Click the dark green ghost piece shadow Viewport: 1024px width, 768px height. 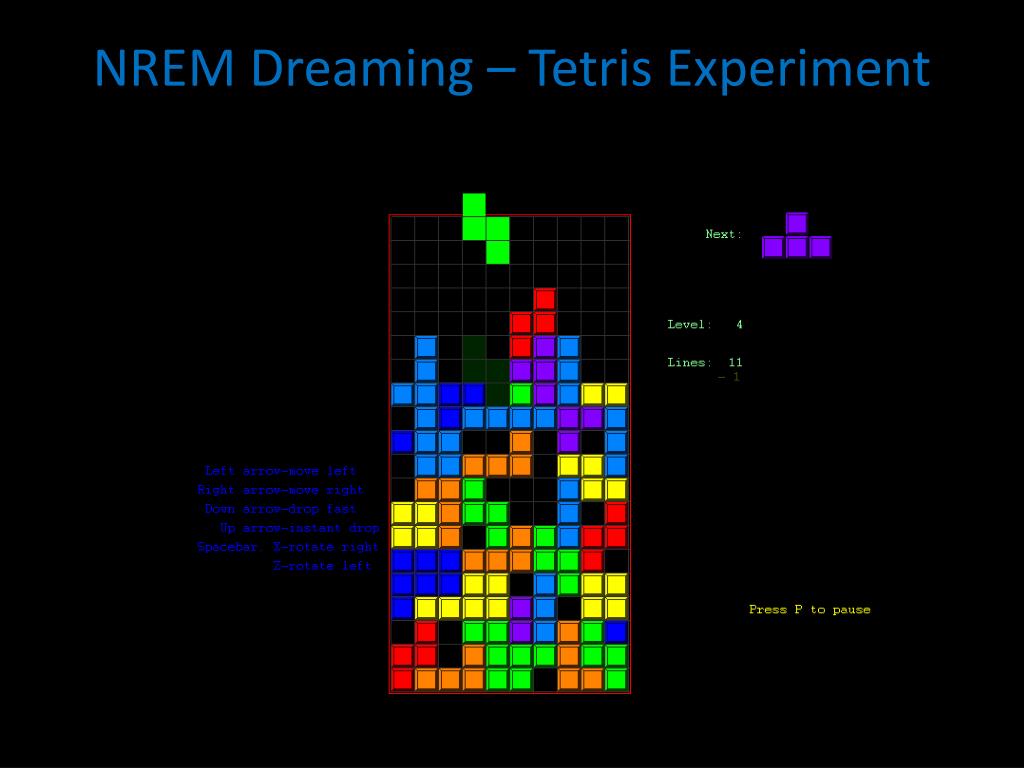(486, 371)
